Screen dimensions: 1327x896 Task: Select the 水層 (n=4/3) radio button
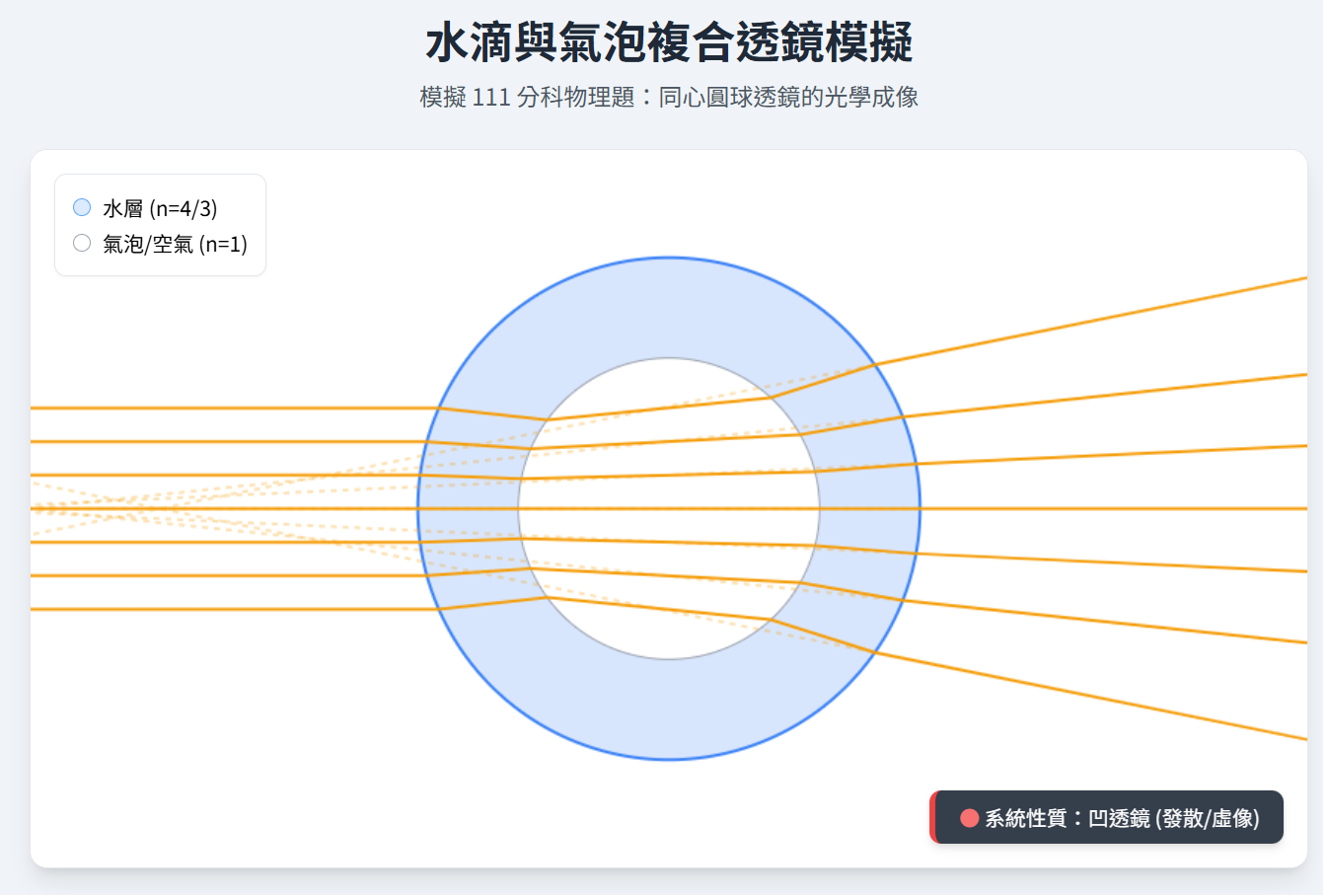pos(81,206)
